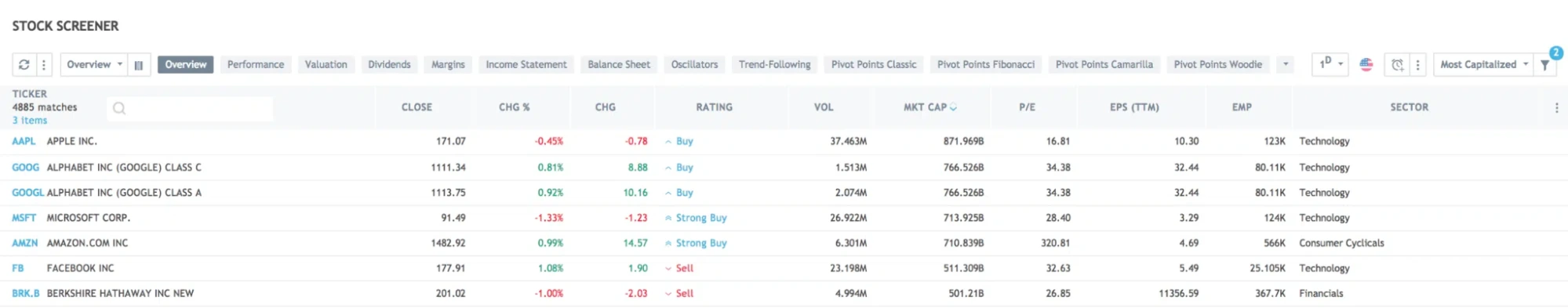Image resolution: width=1568 pixels, height=308 pixels.
Task: Sort by the RATING column header
Action: [x=715, y=107]
